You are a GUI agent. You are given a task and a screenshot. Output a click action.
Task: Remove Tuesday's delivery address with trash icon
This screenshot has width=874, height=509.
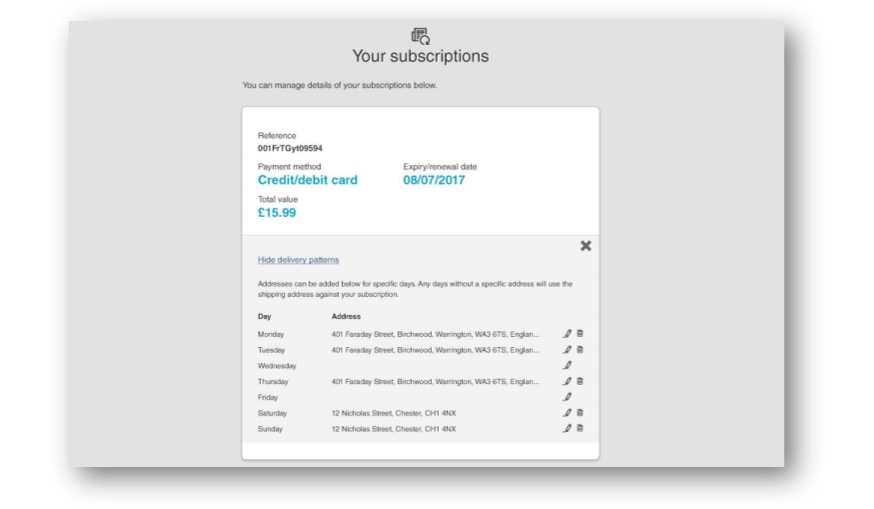tap(580, 350)
